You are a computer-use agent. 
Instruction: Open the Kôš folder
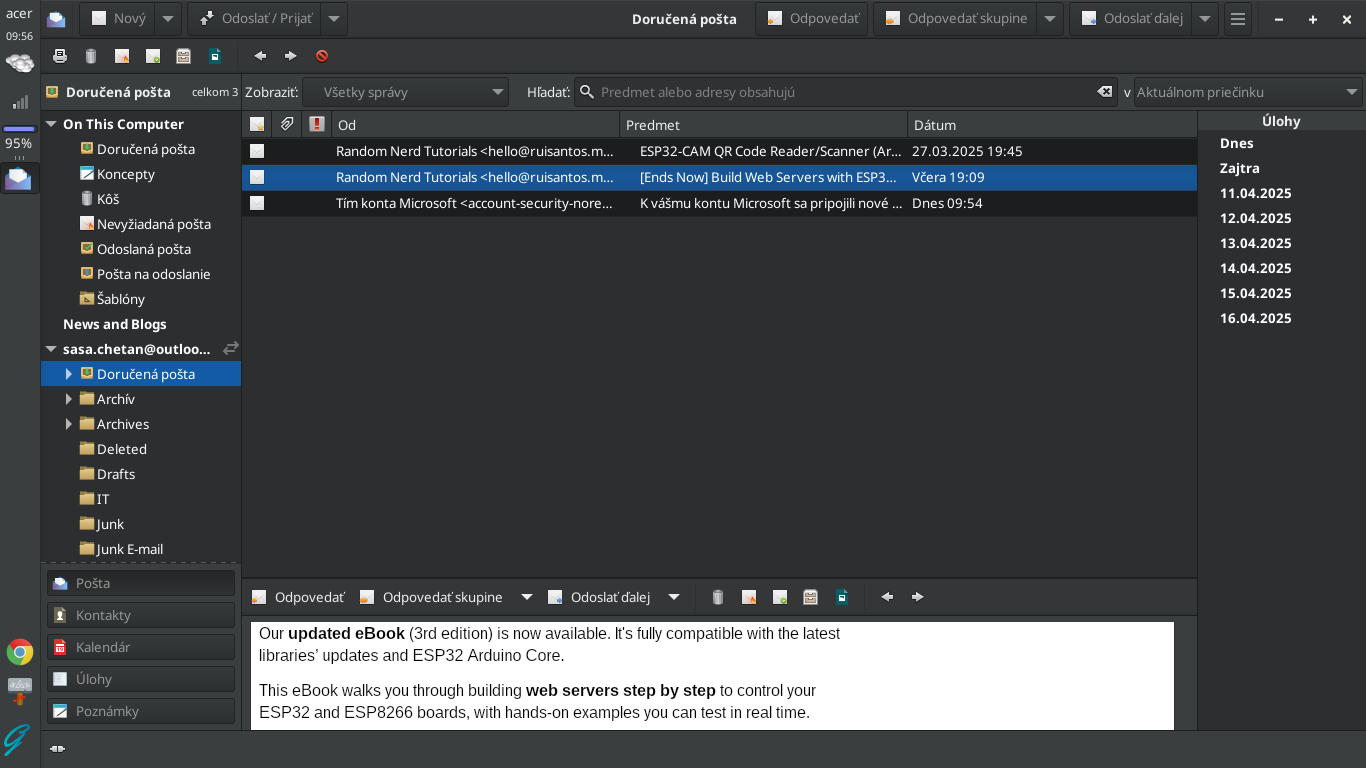pos(107,199)
